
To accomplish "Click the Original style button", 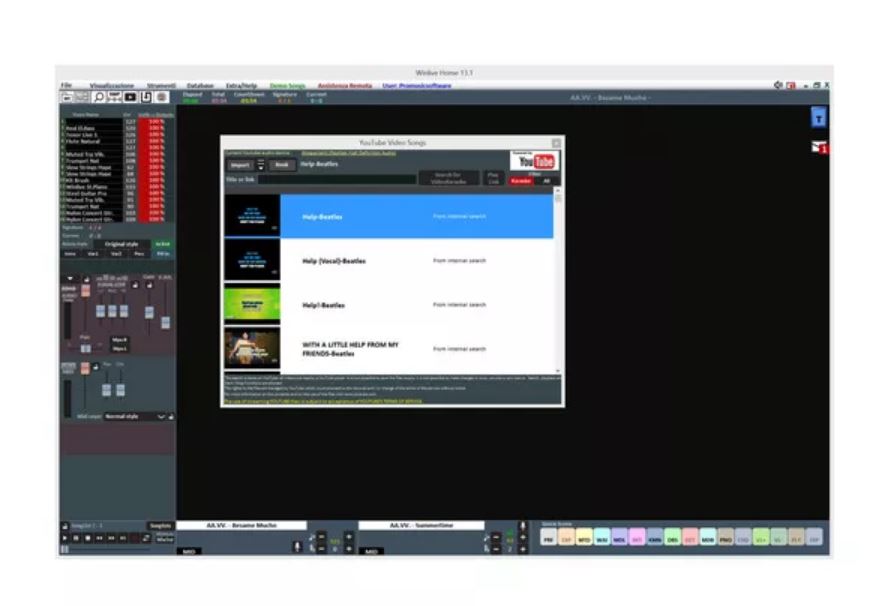I will point(121,244).
